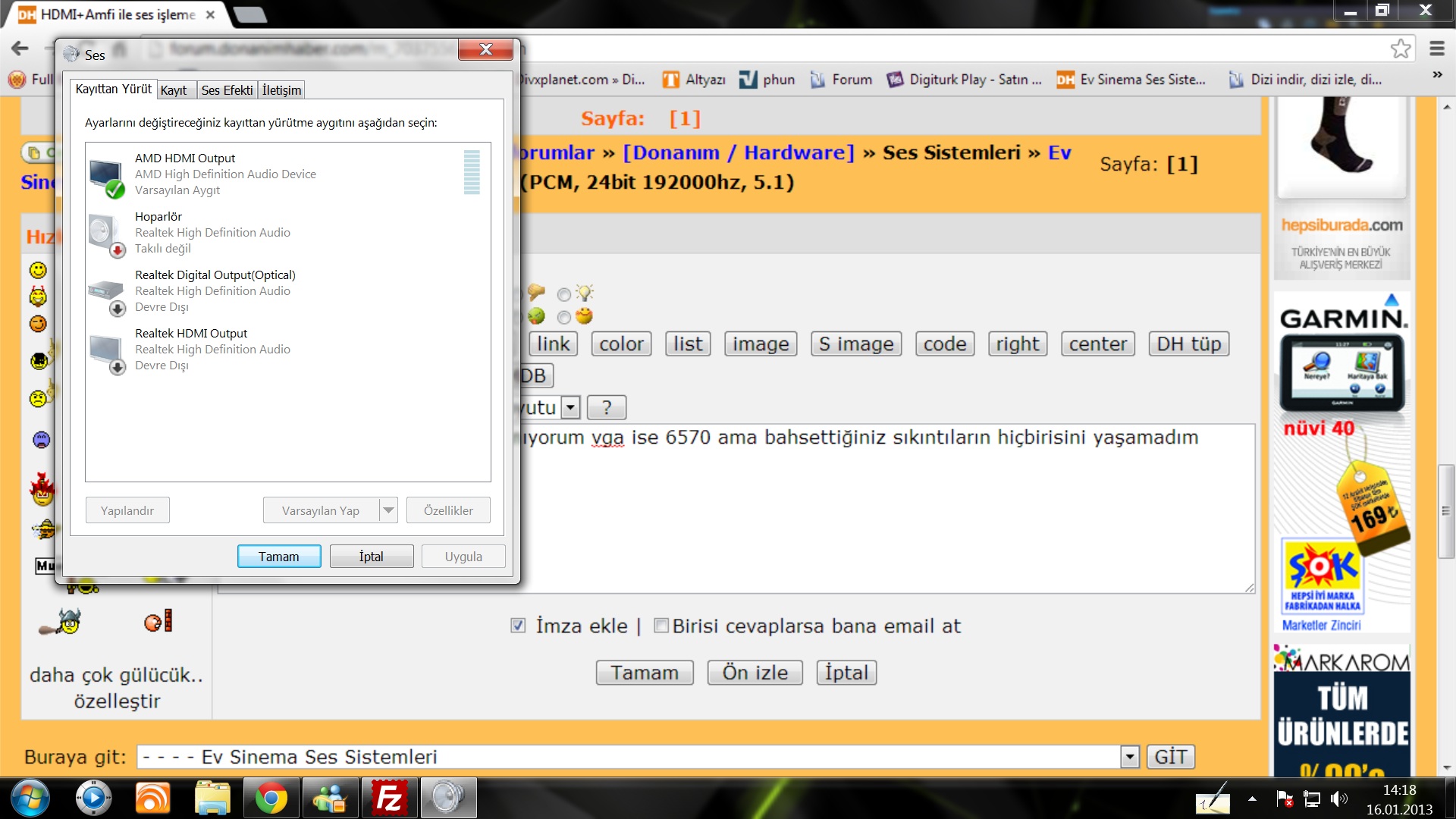Select AMD HDMI Output device icon
This screenshot has height=819, width=1456.
[x=106, y=177]
